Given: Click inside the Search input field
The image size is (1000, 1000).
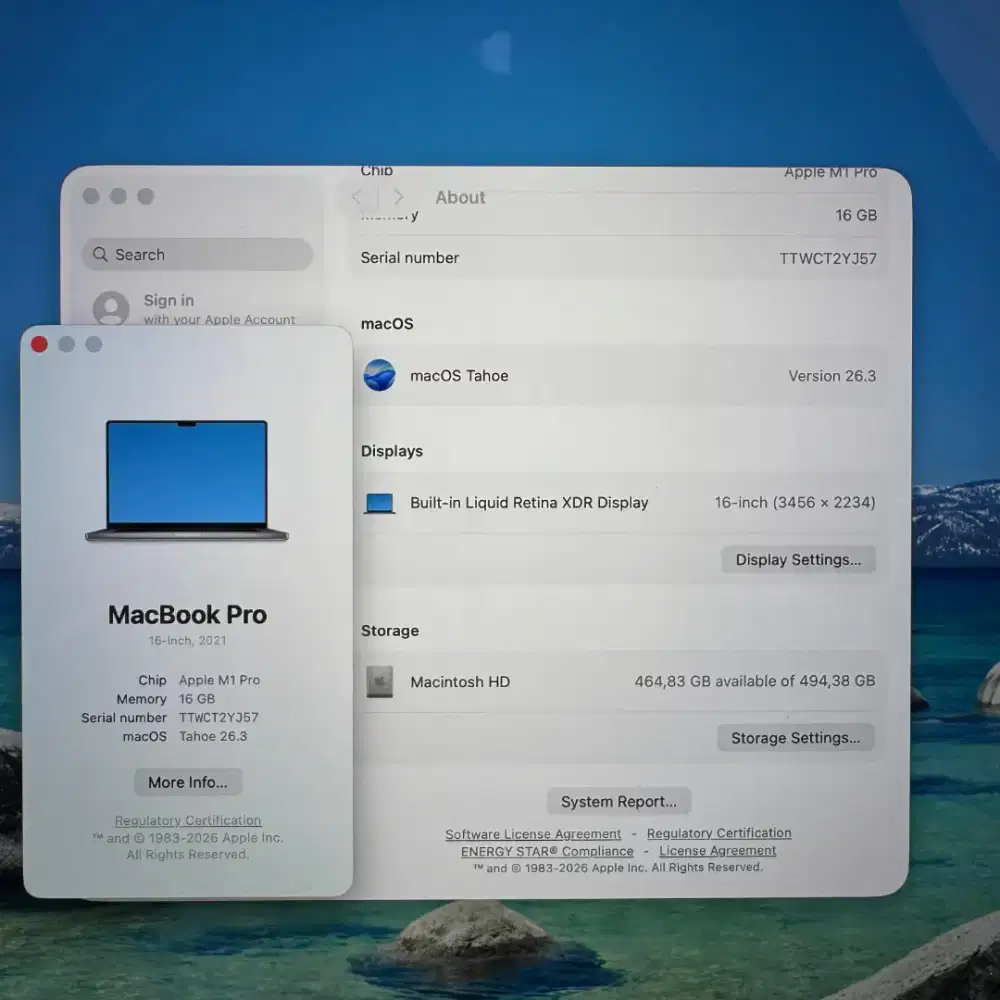Looking at the screenshot, I should click(200, 254).
